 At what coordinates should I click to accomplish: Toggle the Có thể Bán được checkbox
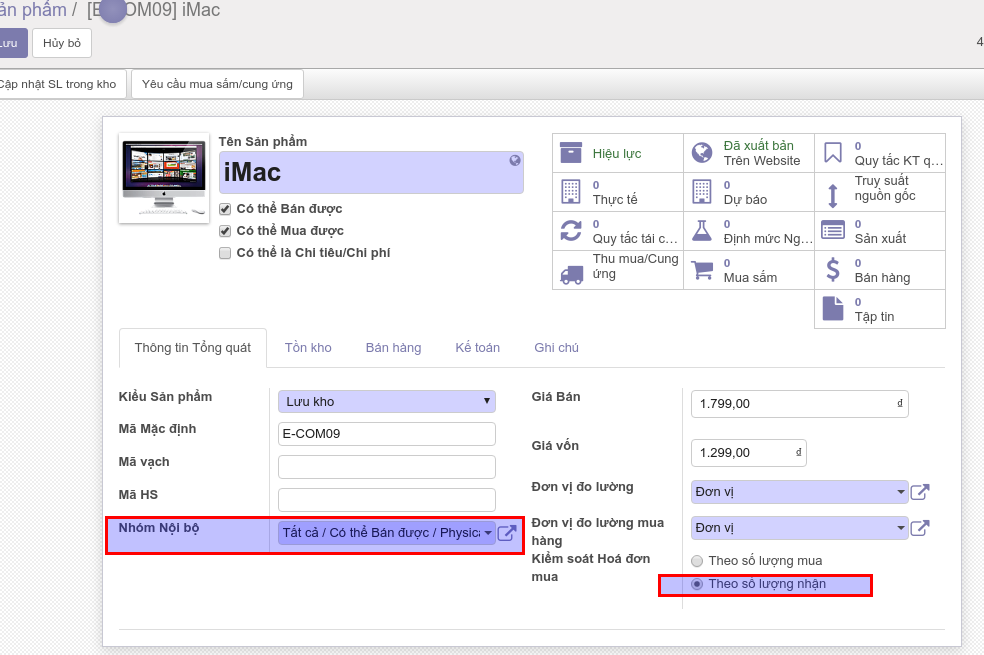click(x=225, y=209)
